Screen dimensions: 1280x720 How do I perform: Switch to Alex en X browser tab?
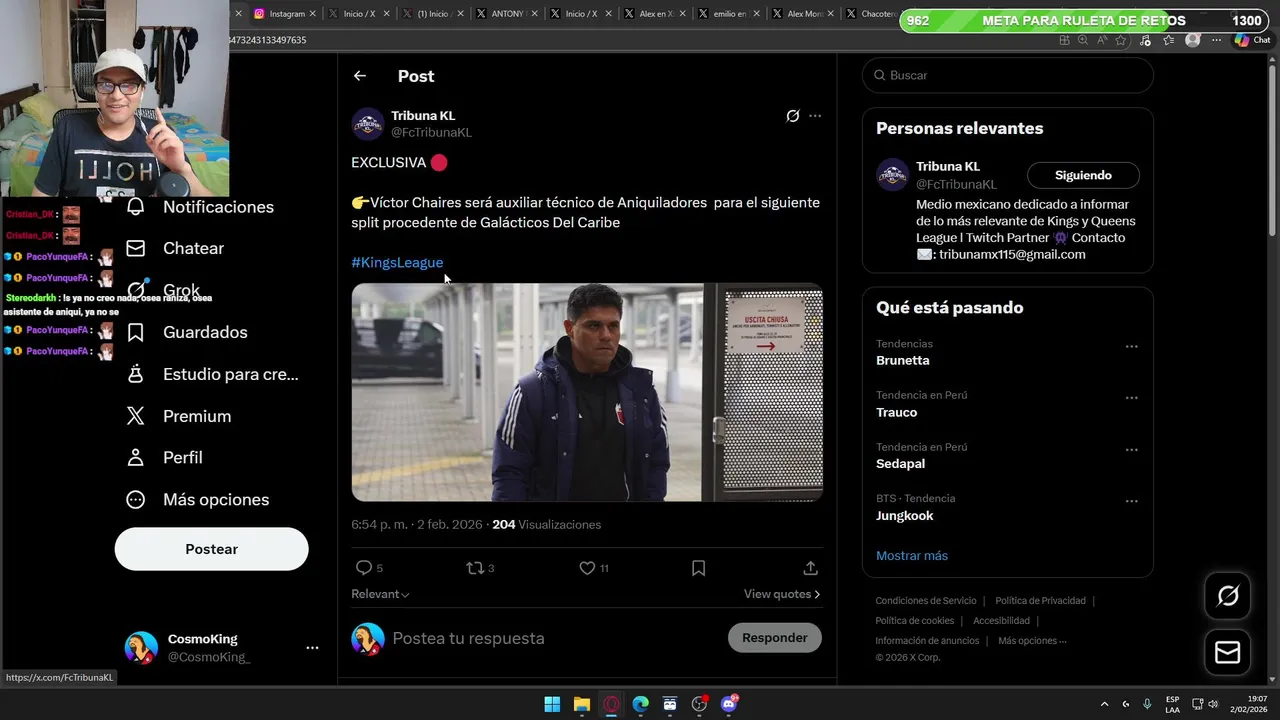[655, 14]
